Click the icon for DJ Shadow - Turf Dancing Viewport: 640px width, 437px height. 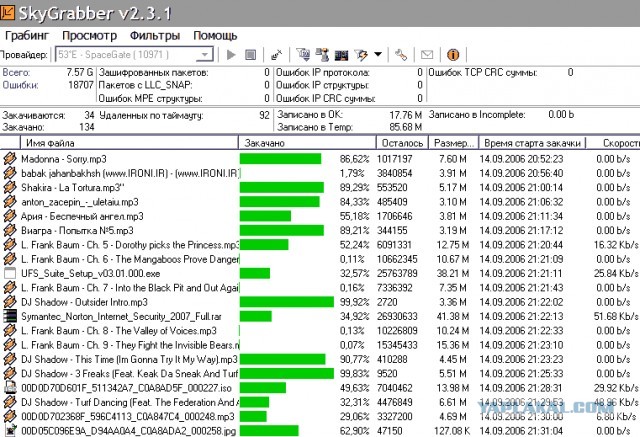[10, 402]
